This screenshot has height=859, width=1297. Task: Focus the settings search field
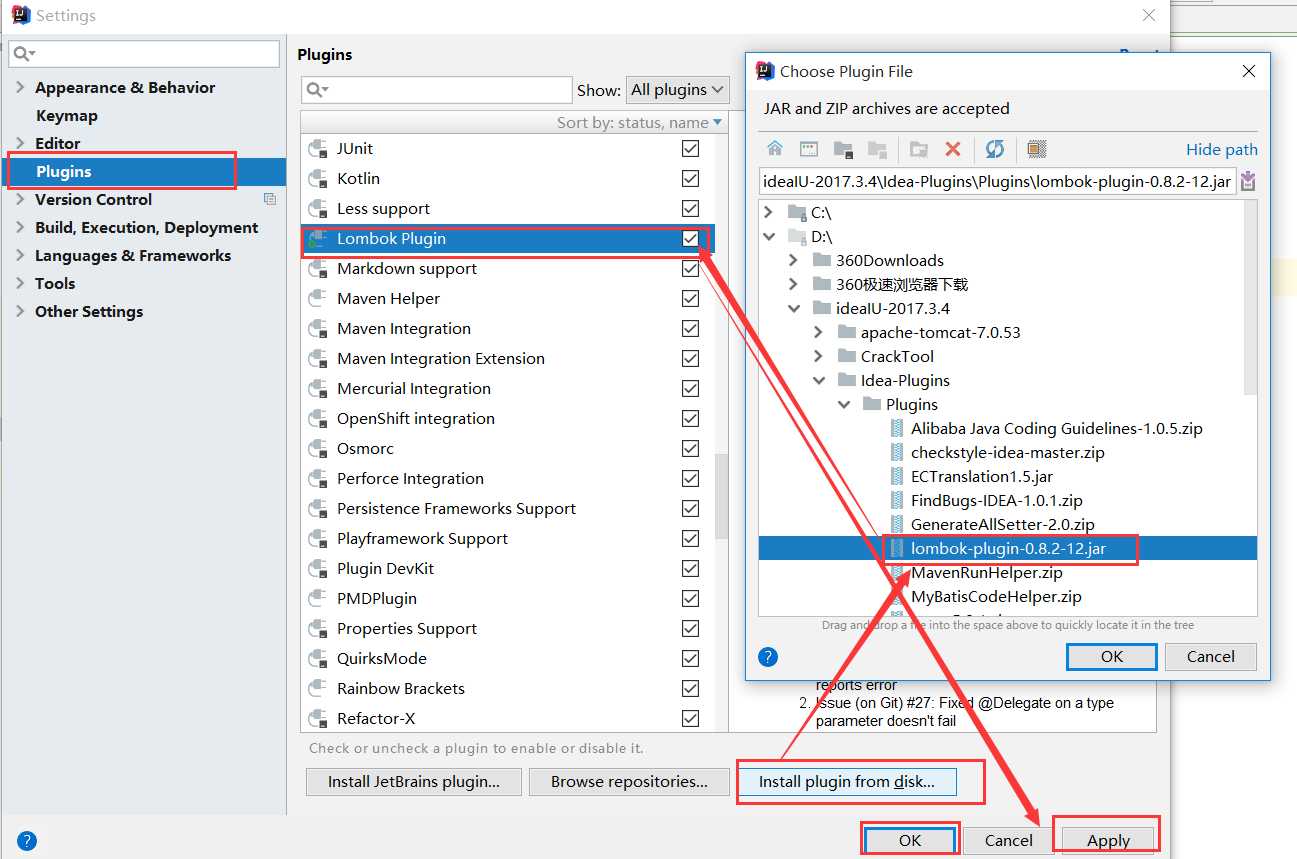point(144,54)
